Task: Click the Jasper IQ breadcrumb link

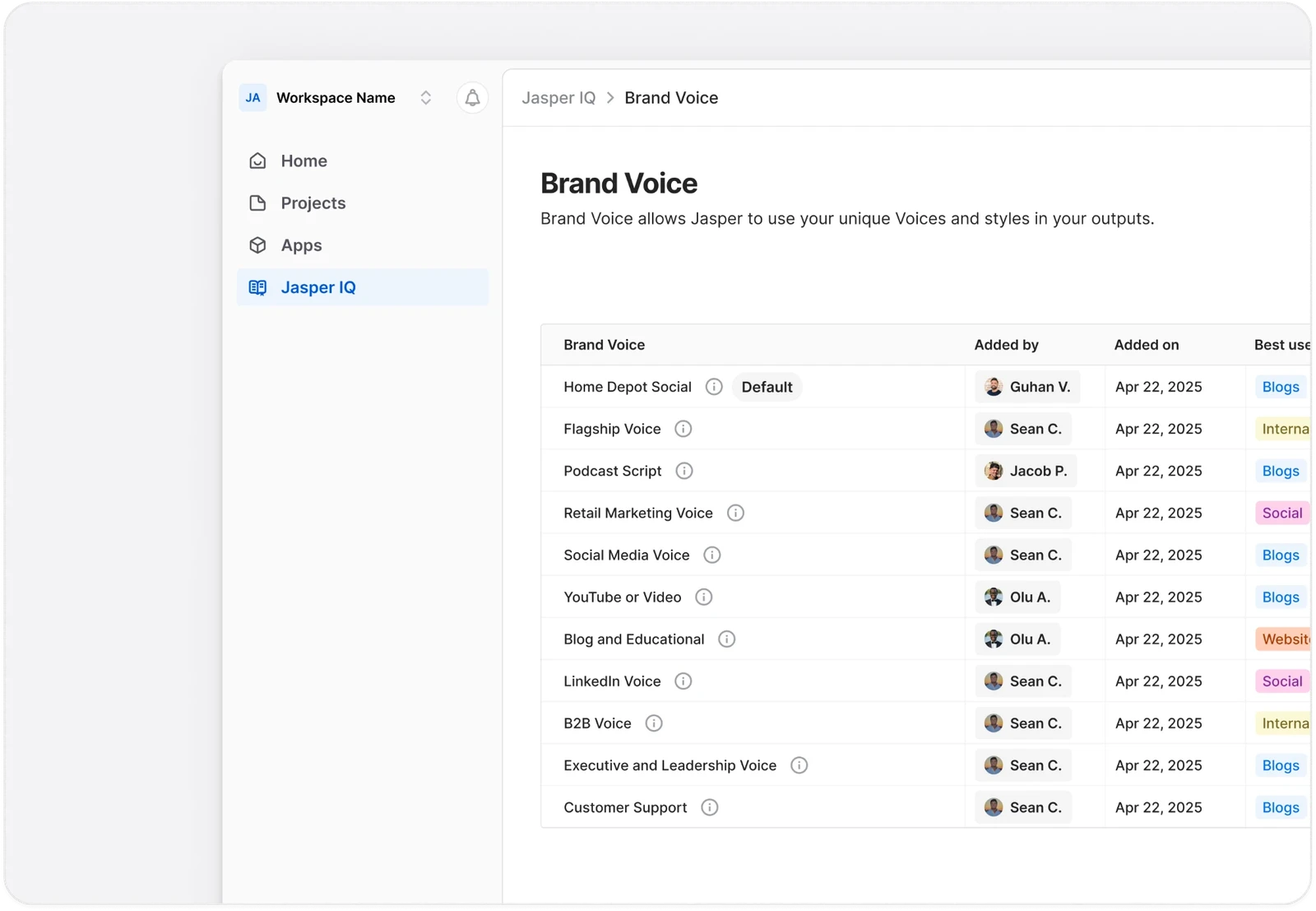Action: (558, 98)
